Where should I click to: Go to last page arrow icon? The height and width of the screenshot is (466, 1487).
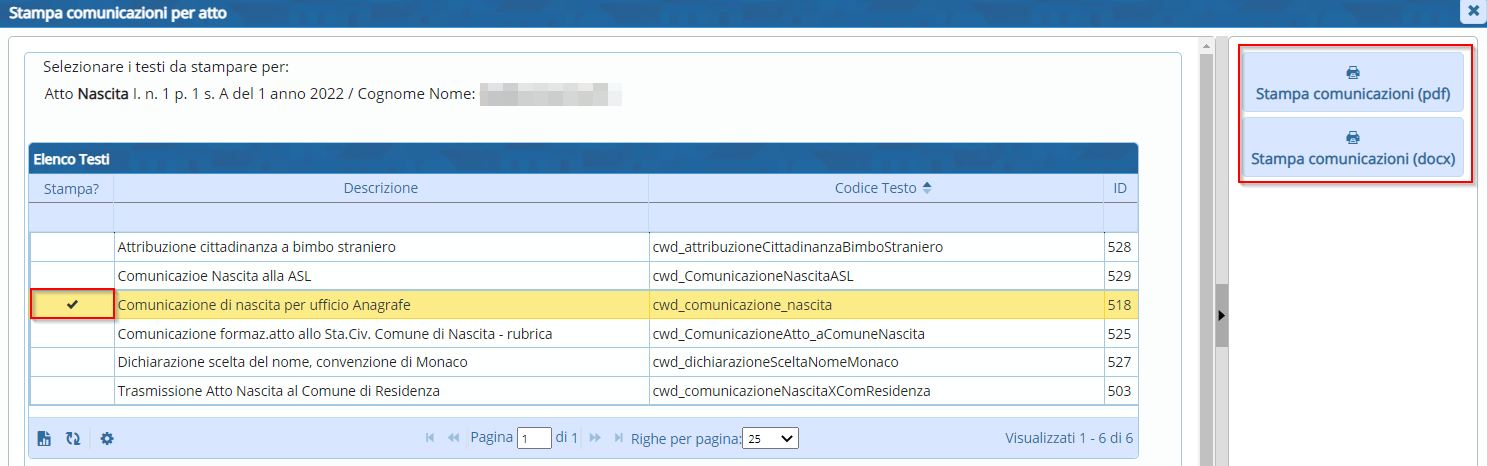[618, 438]
